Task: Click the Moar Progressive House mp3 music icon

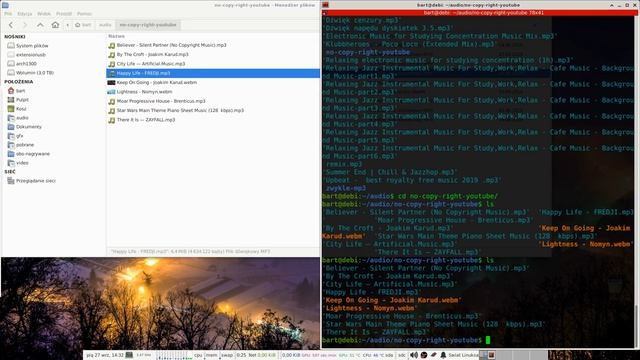Action: [x=111, y=101]
